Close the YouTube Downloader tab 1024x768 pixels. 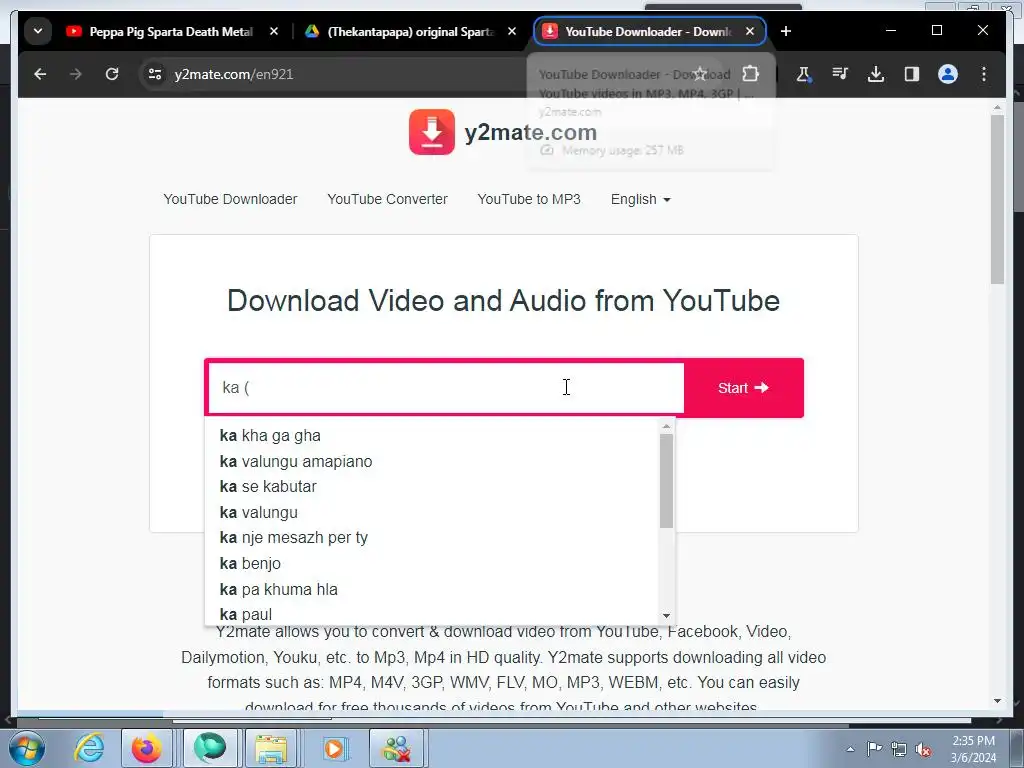point(750,31)
